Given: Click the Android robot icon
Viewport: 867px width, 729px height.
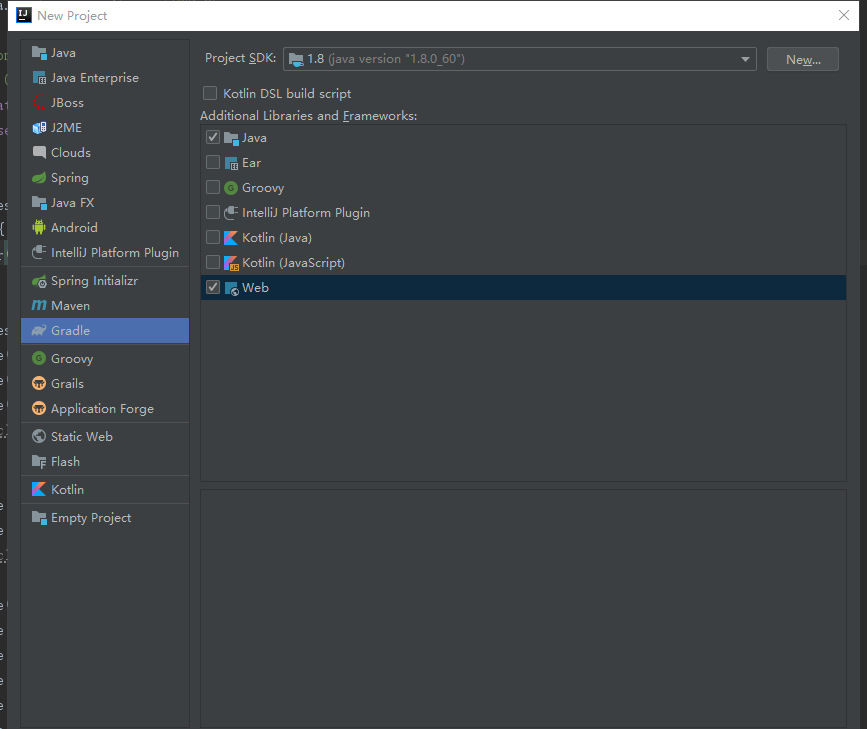Looking at the screenshot, I should click(39, 227).
